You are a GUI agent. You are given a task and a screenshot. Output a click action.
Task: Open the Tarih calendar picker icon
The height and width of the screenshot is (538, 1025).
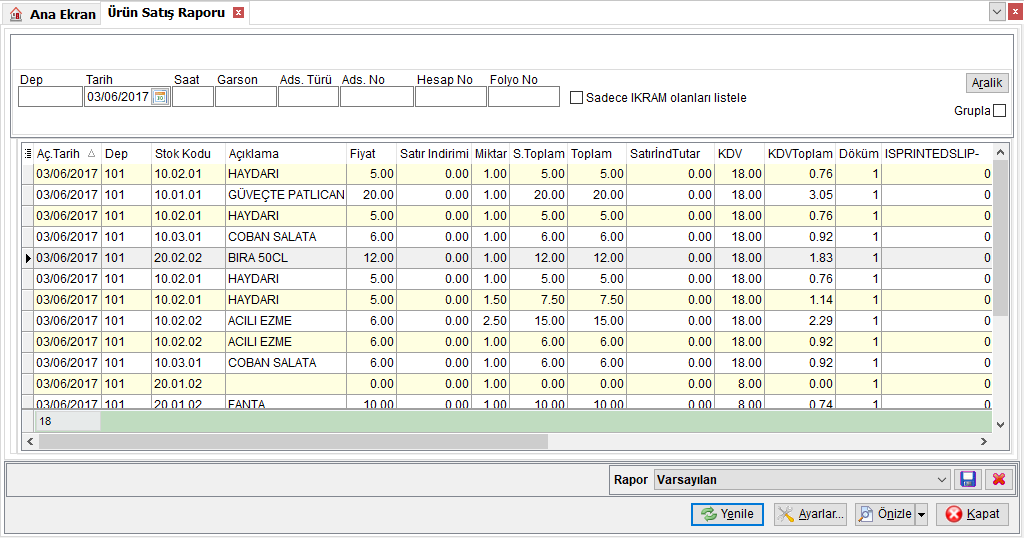(160, 97)
